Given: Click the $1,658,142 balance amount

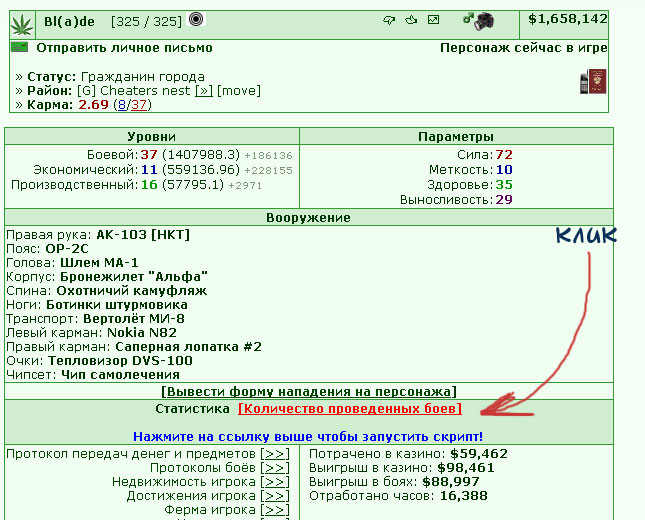Looking at the screenshot, I should point(568,19).
